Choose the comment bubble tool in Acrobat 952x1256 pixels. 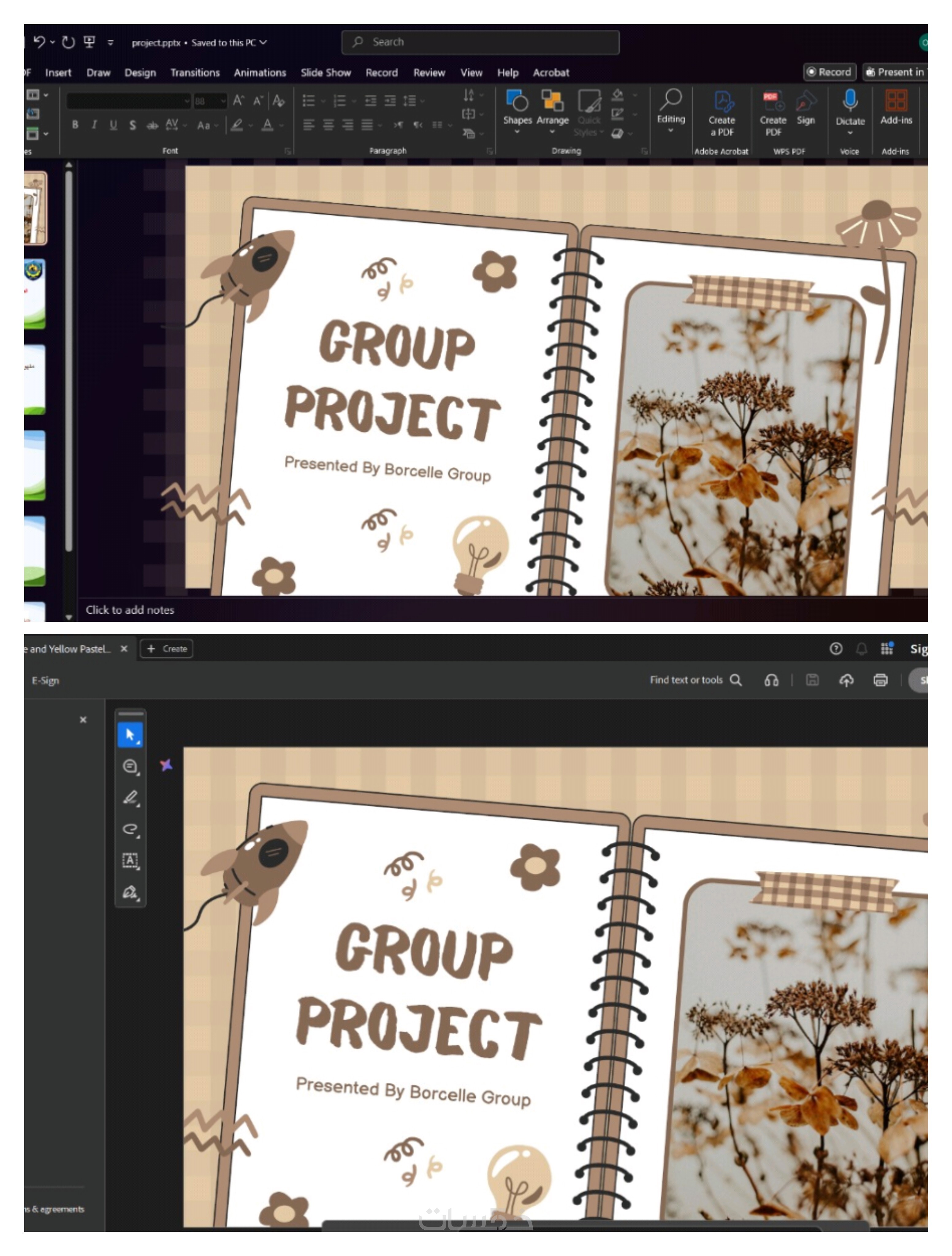point(130,766)
